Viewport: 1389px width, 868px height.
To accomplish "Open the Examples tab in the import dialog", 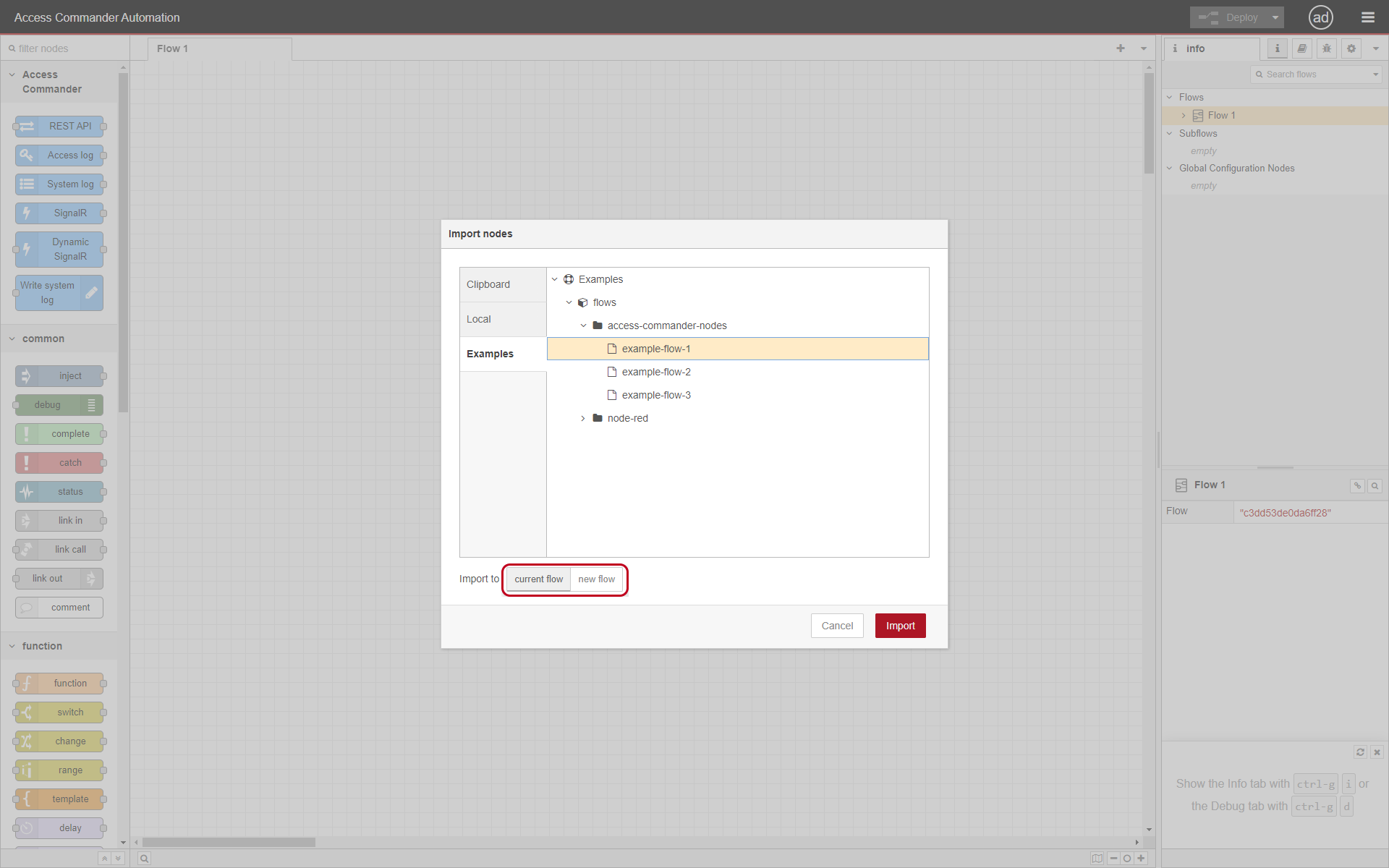I will coord(503,354).
